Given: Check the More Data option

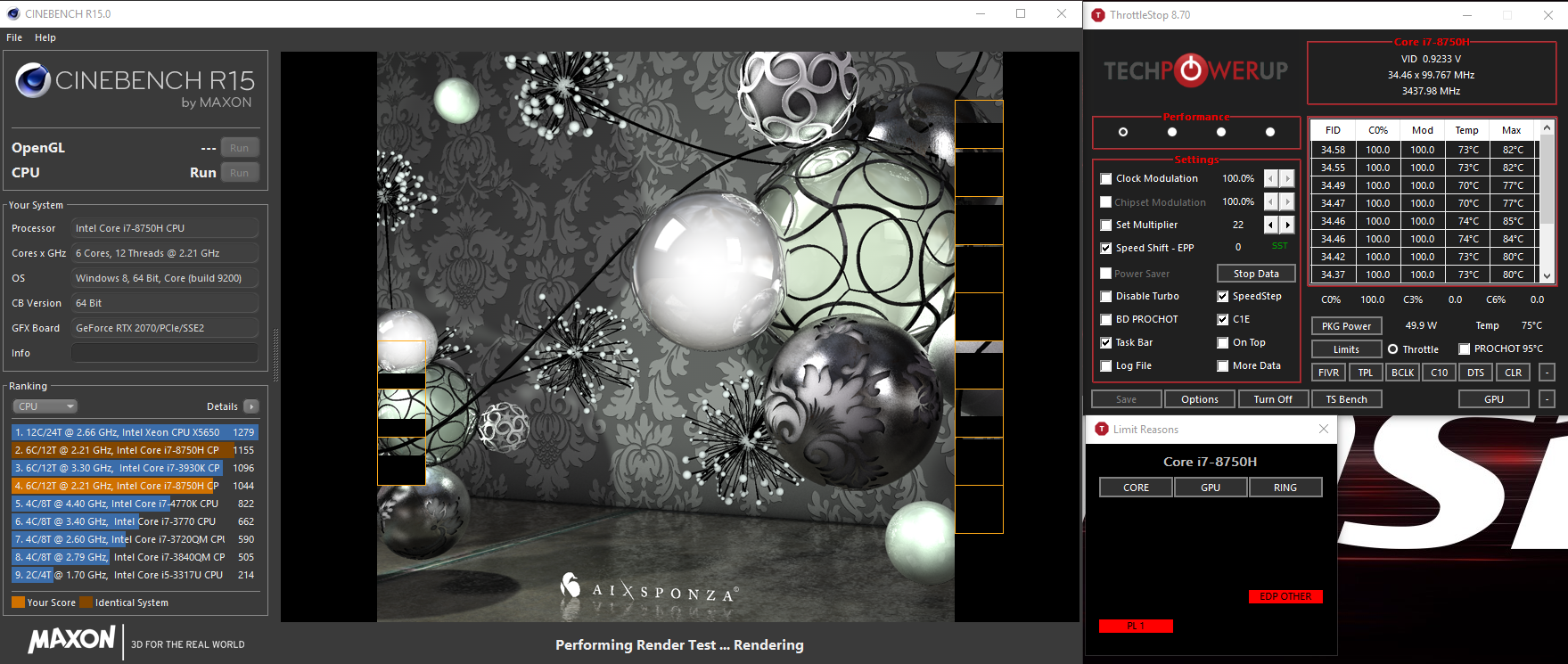Looking at the screenshot, I should pyautogui.click(x=1223, y=365).
